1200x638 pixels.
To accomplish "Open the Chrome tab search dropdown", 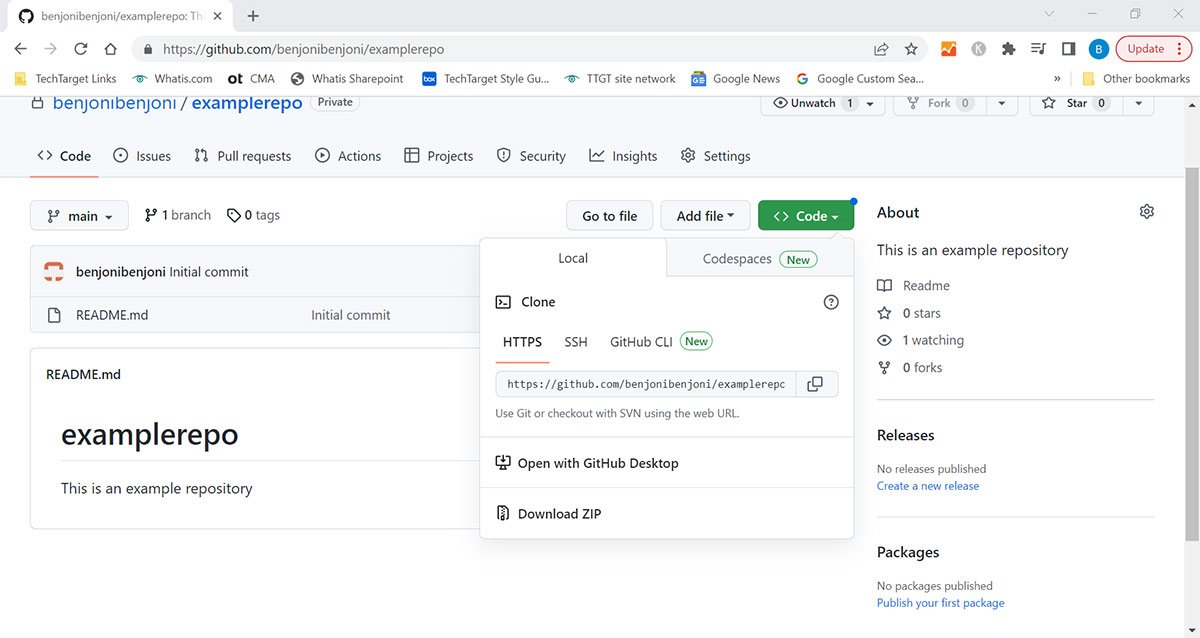I will (x=1050, y=15).
